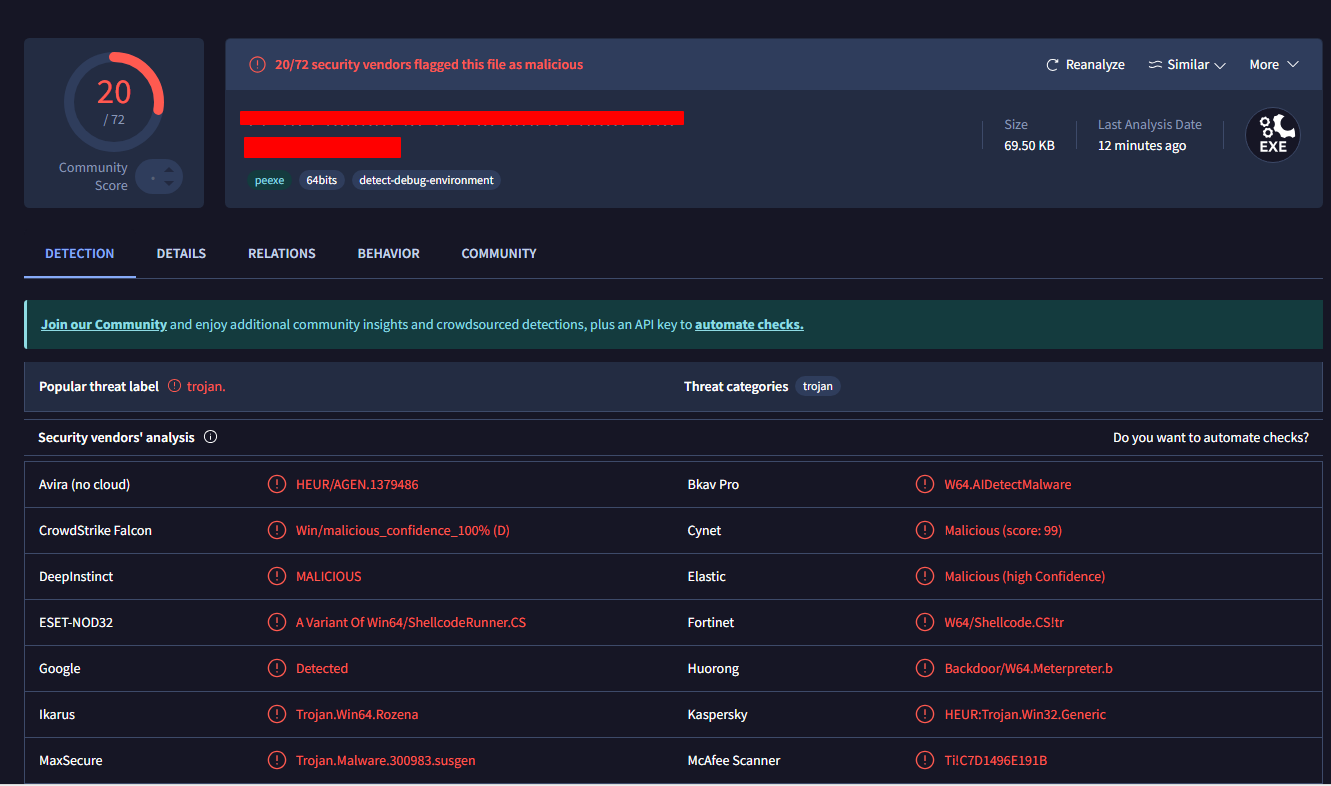Click the Google detection alert icon

coord(277,668)
